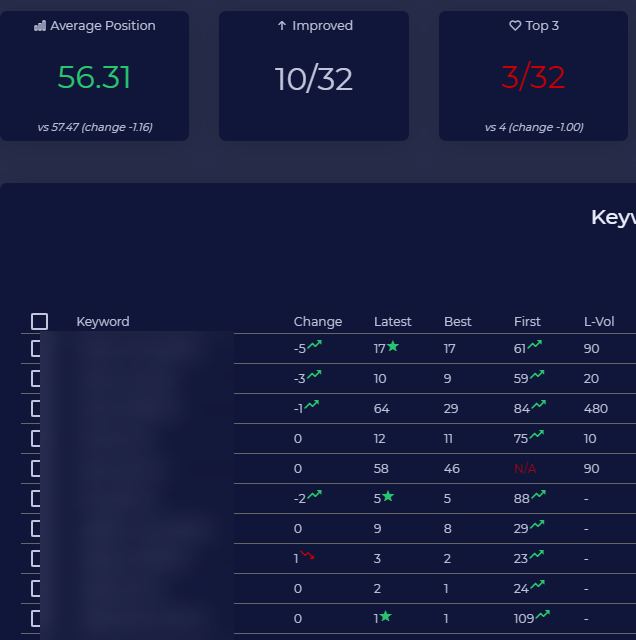Image resolution: width=636 pixels, height=640 pixels.
Task: Click the green trend icon next to change -2
Action: 314,495
